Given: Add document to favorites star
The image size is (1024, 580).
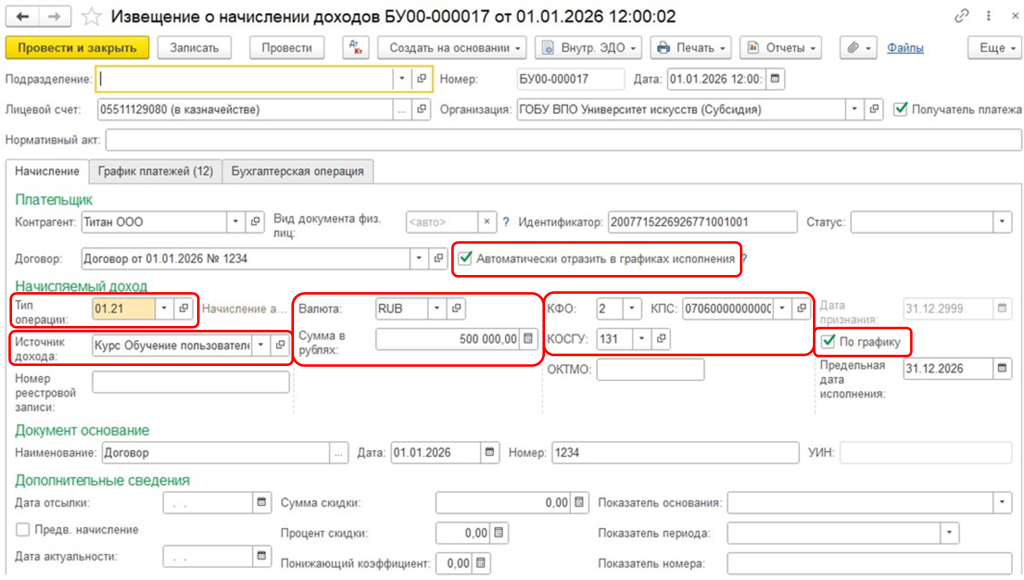Looking at the screenshot, I should point(91,16).
